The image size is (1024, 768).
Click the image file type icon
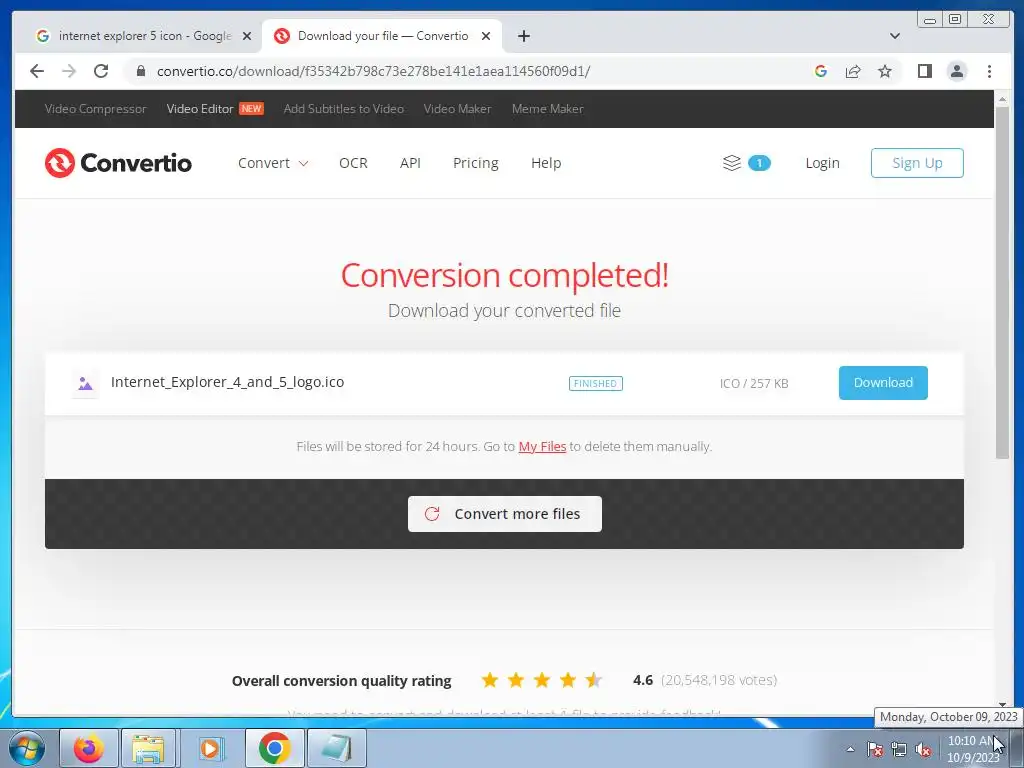[x=86, y=383]
